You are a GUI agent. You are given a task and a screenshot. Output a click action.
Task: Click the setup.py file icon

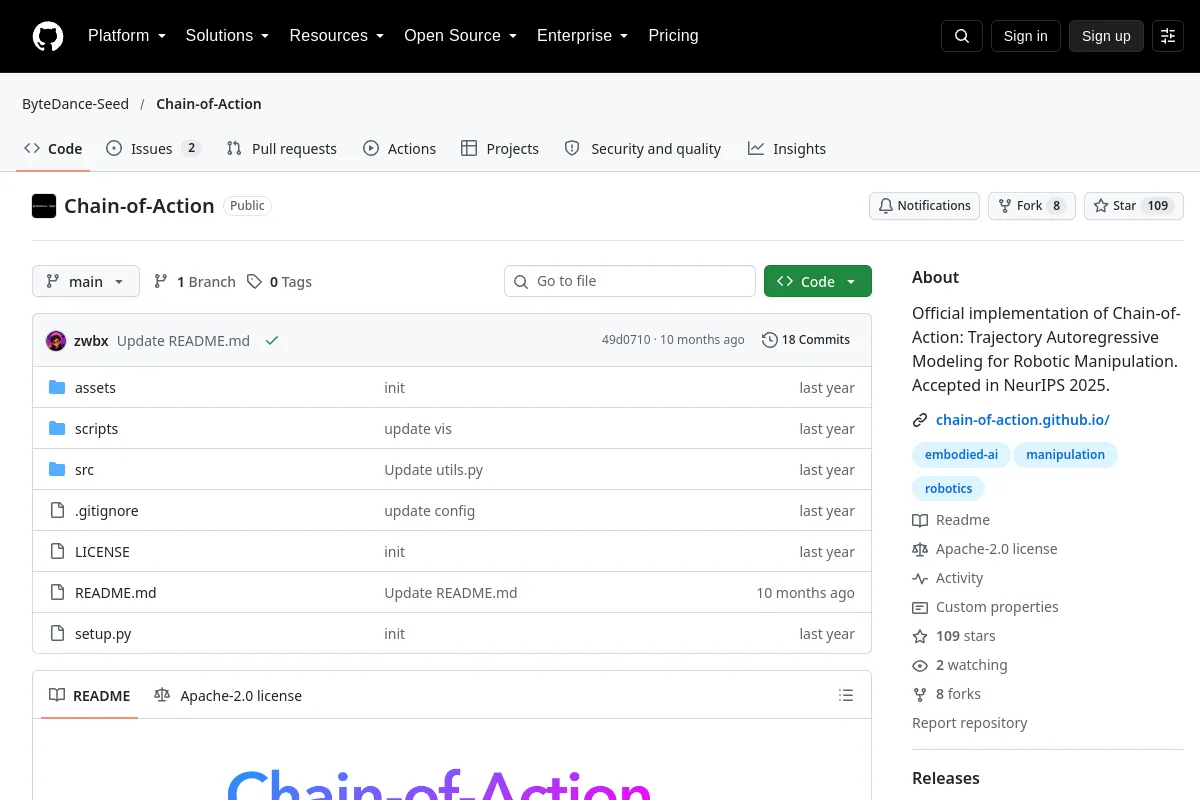coord(57,634)
